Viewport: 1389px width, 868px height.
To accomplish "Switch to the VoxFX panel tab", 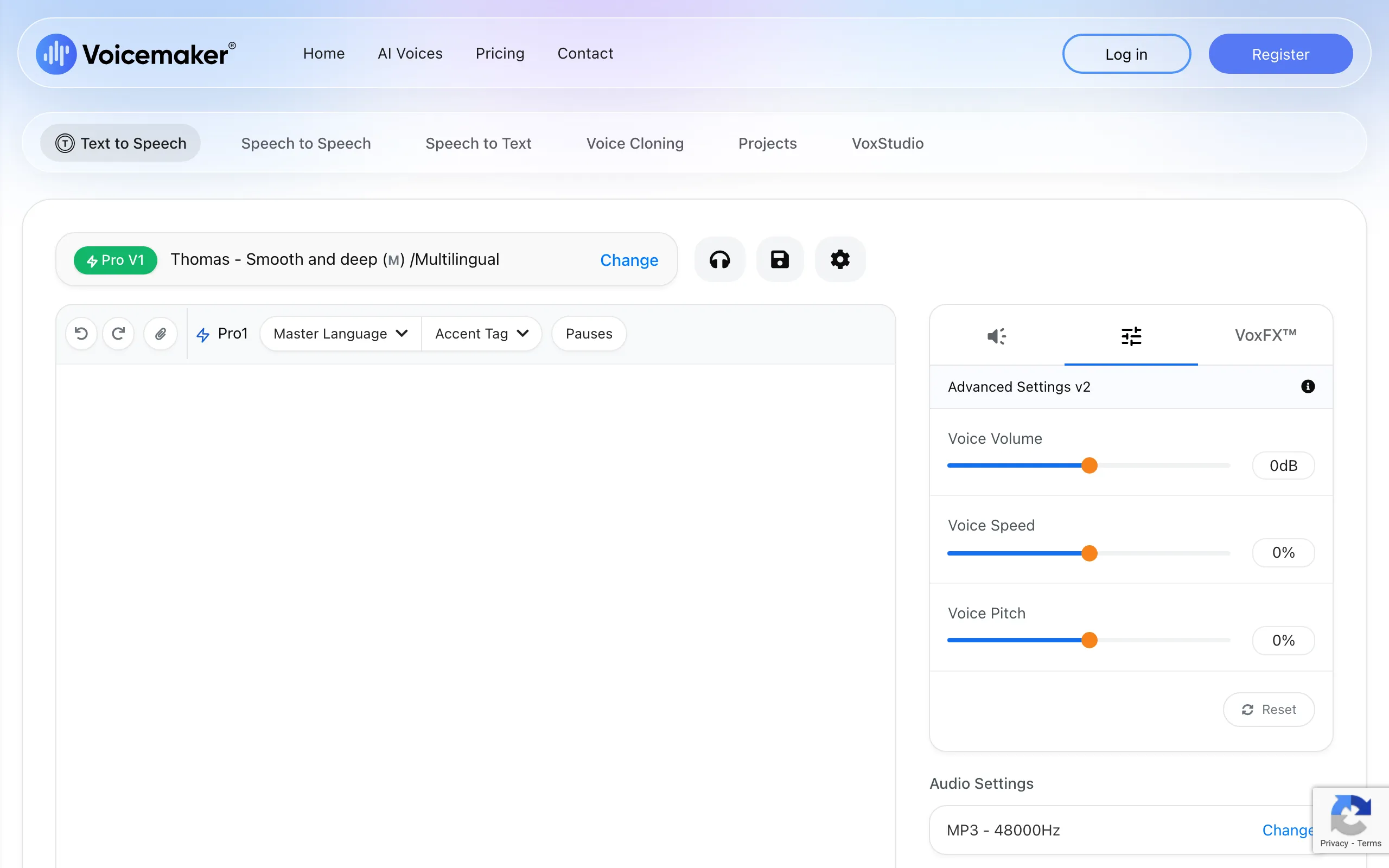I will pyautogui.click(x=1266, y=335).
